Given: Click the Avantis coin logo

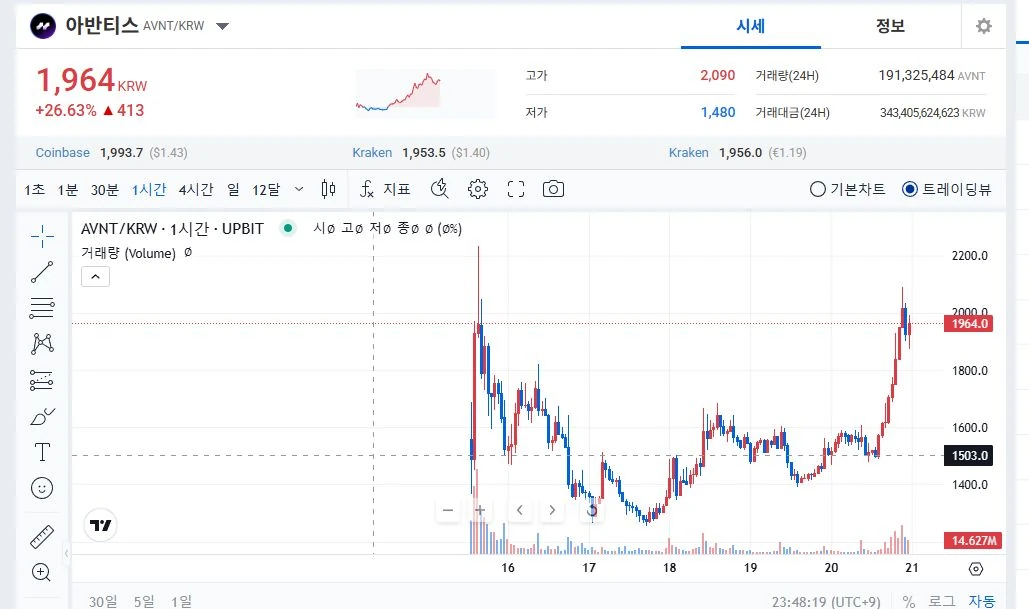Looking at the screenshot, I should point(43,26).
